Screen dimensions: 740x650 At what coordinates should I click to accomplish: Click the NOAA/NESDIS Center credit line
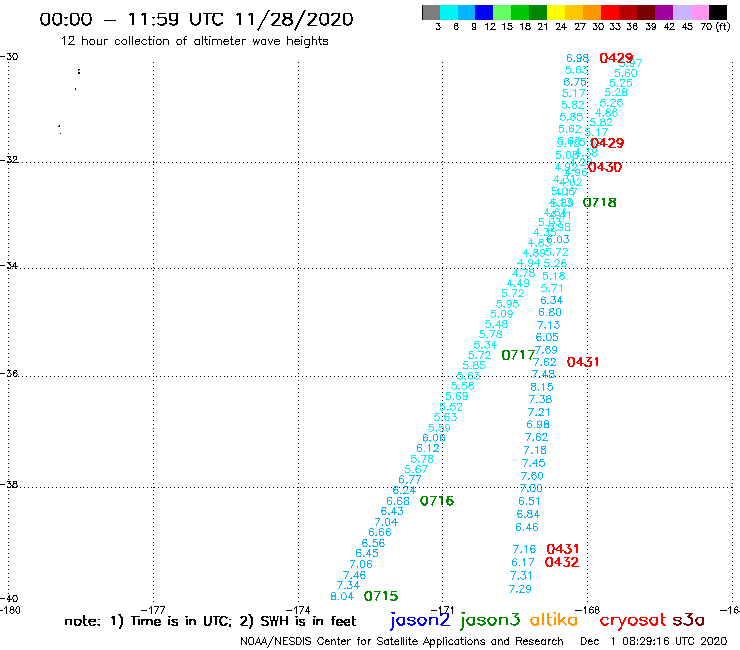click(x=402, y=642)
